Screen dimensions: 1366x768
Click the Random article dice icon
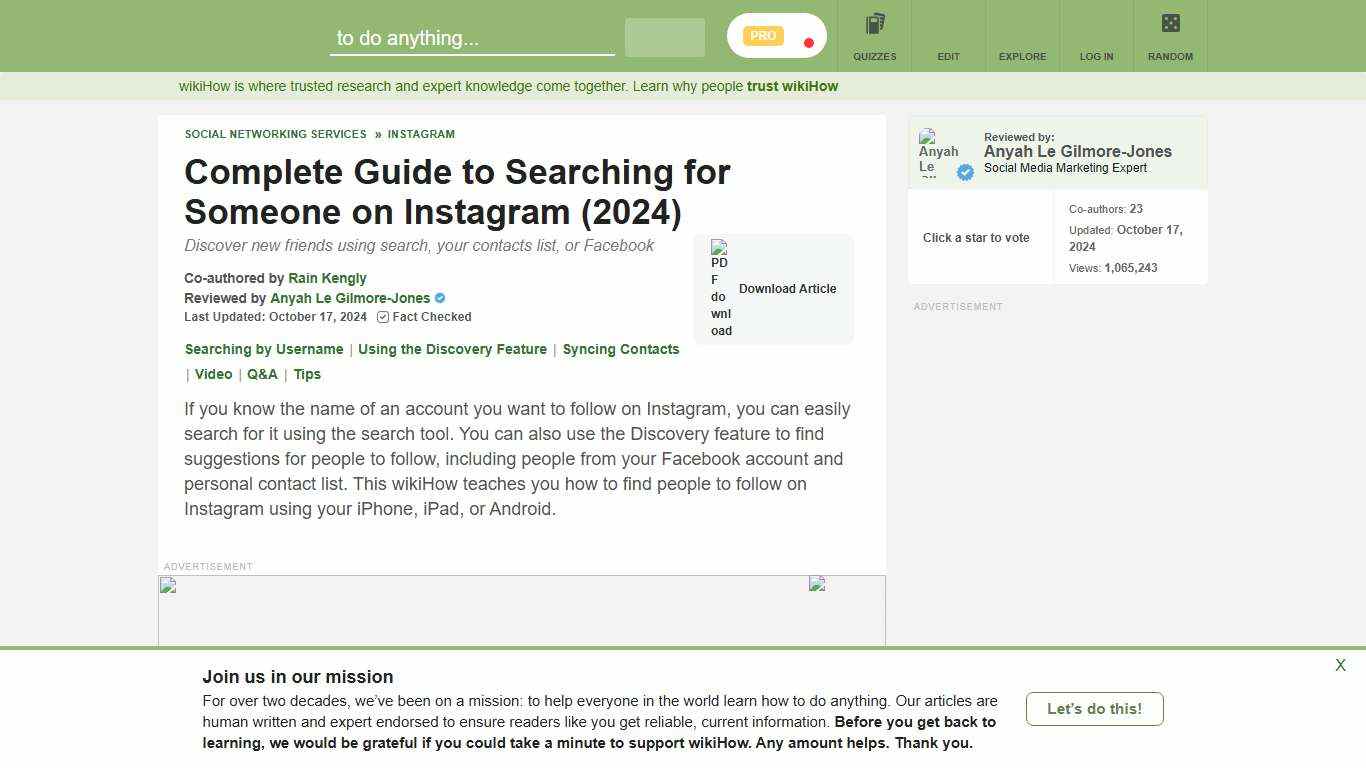point(1170,22)
